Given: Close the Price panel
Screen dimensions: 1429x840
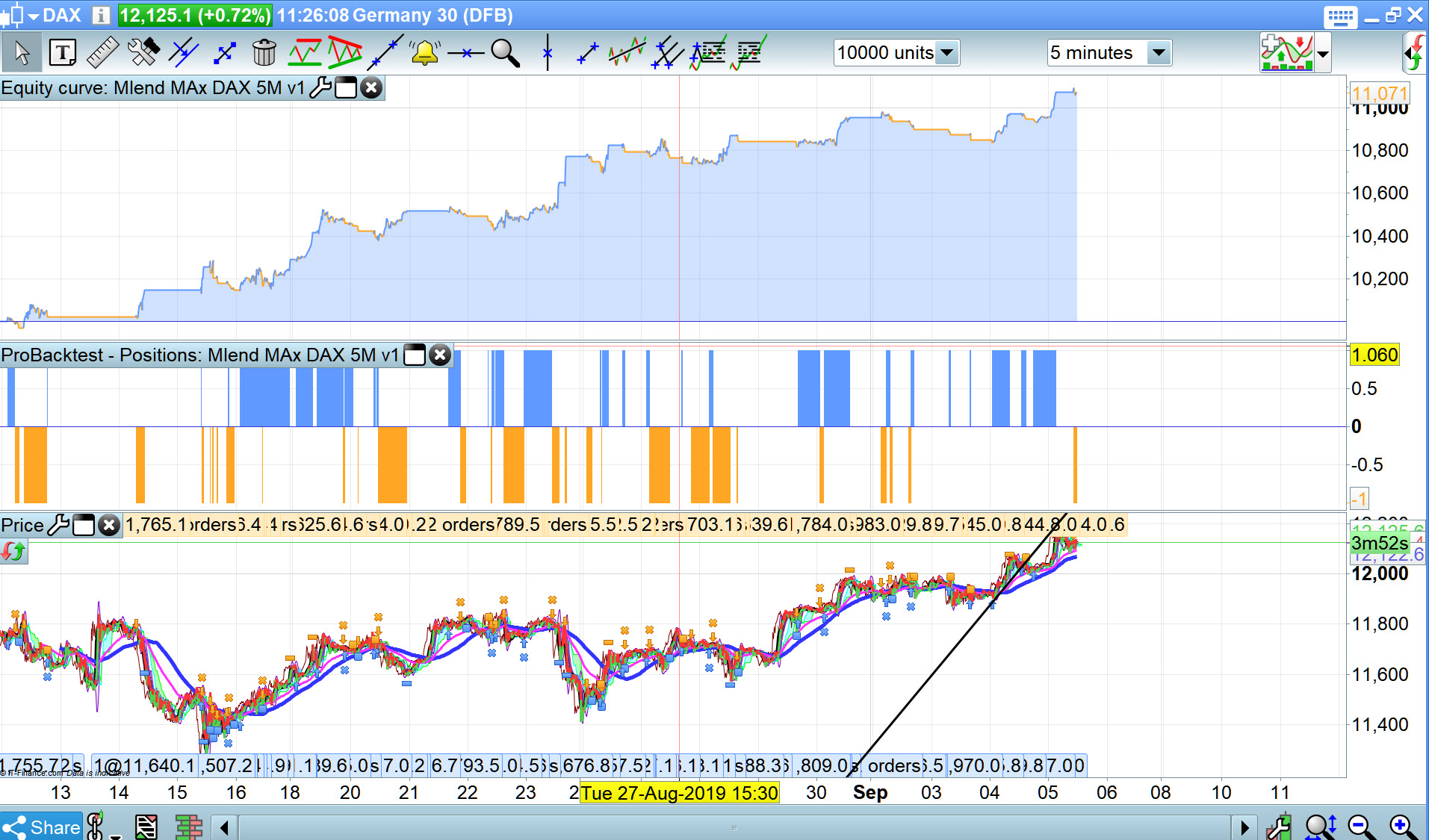Looking at the screenshot, I should [109, 526].
